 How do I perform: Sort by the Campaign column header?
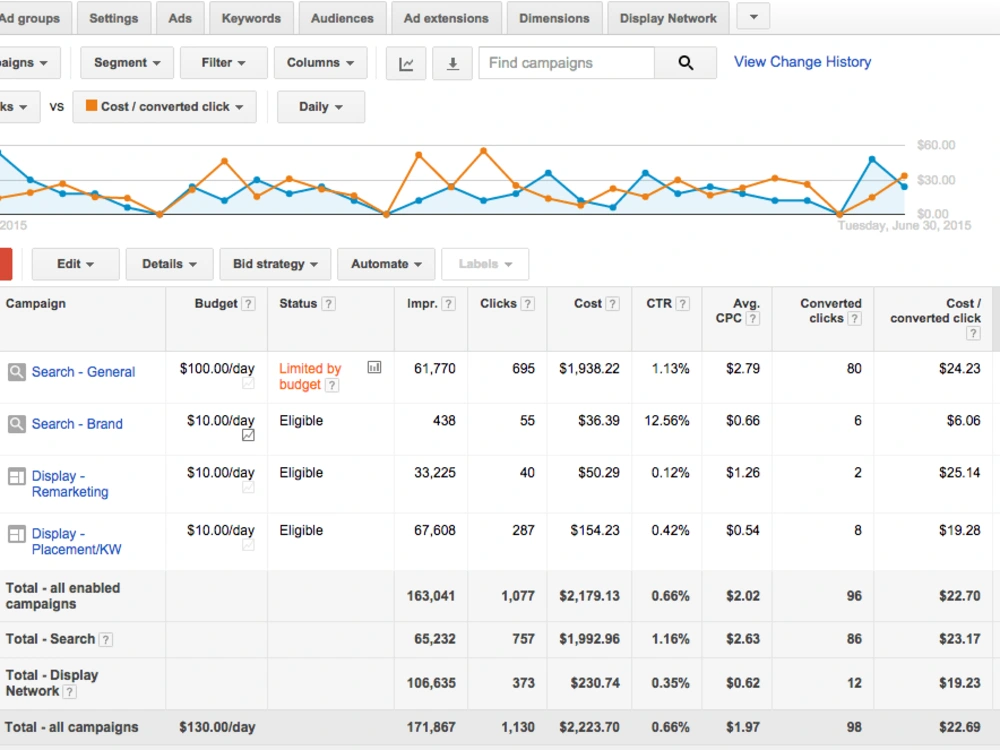36,304
